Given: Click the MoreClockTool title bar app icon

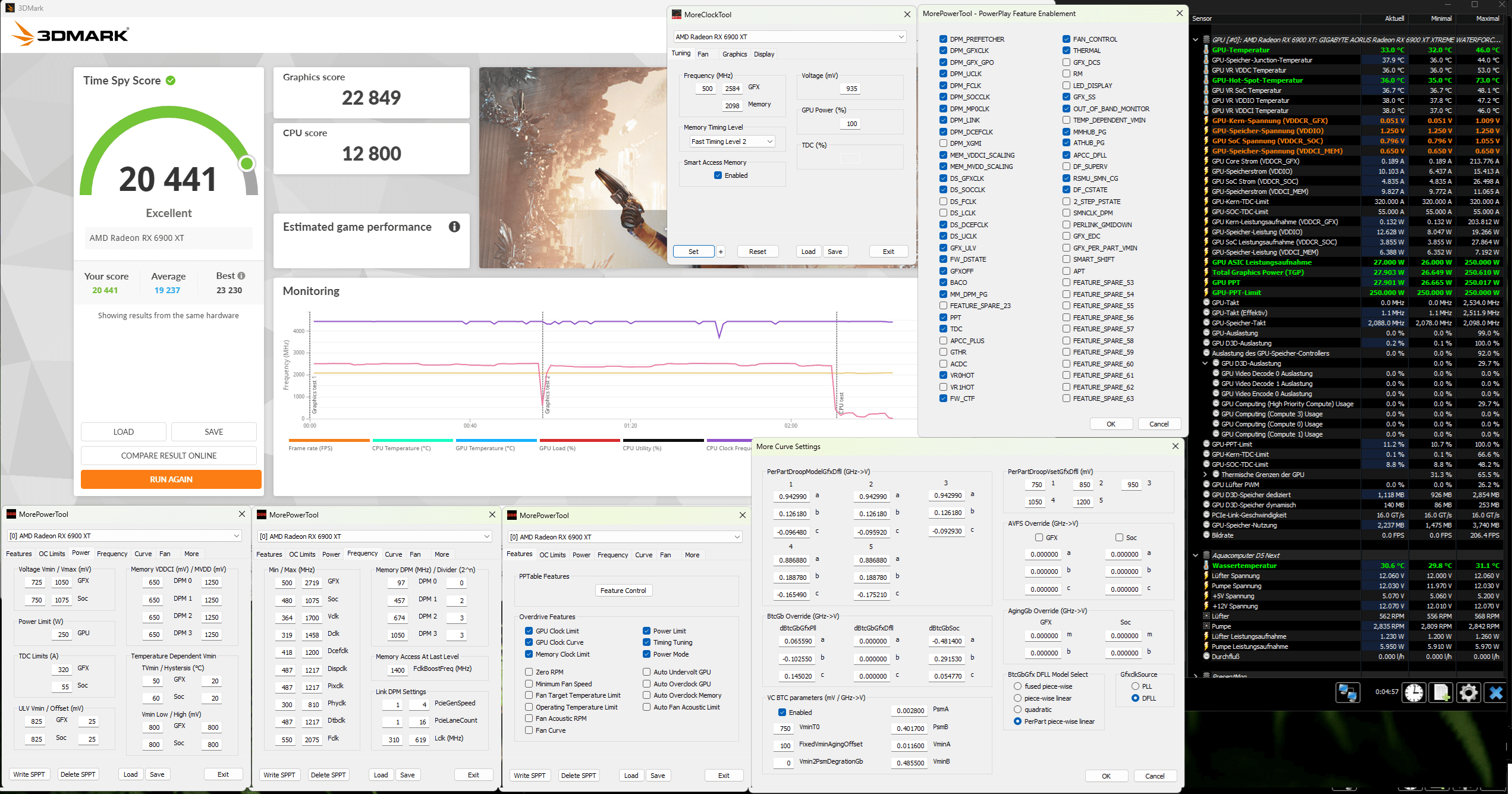Looking at the screenshot, I should click(x=677, y=14).
